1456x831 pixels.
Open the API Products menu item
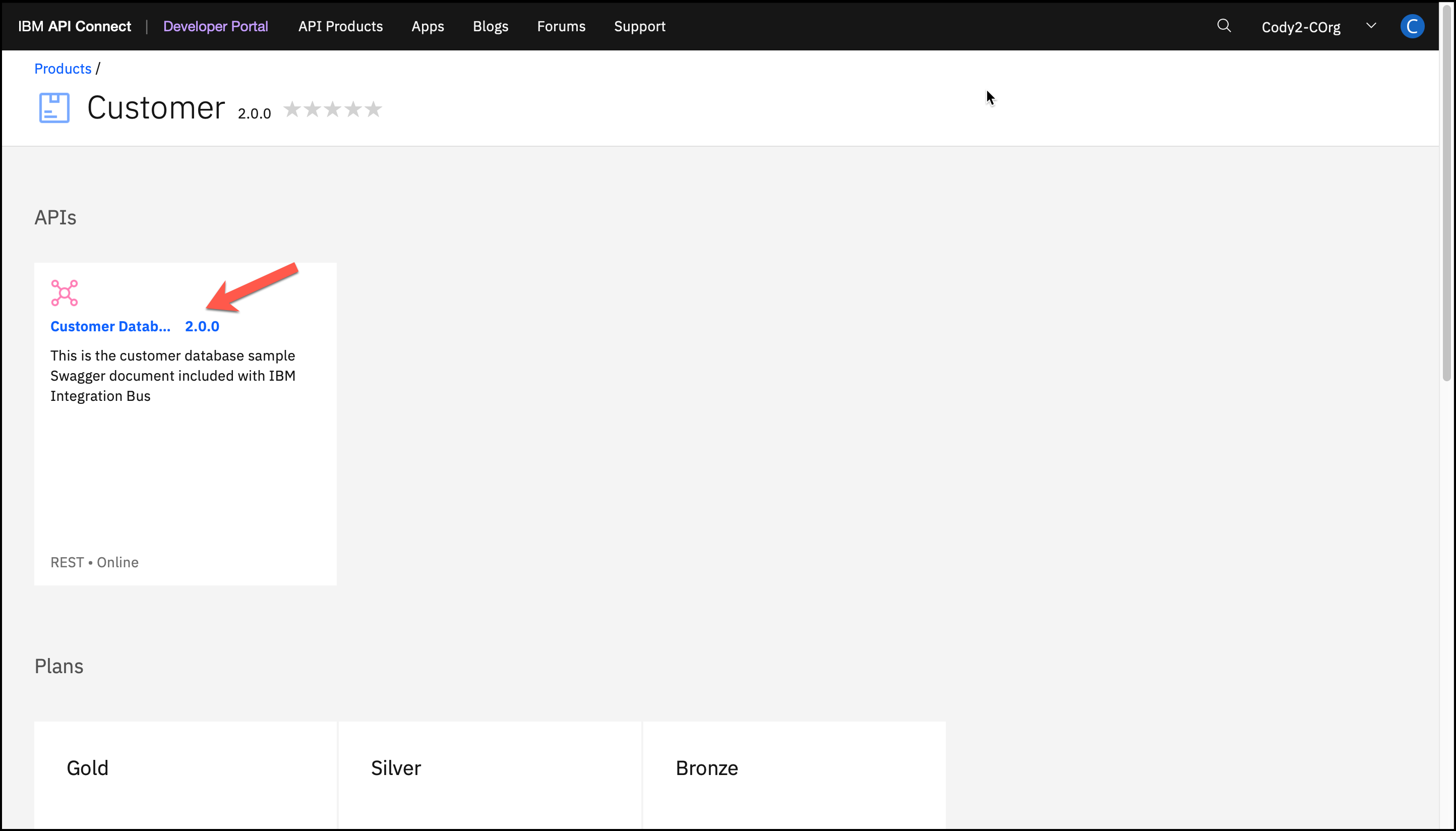point(340,26)
